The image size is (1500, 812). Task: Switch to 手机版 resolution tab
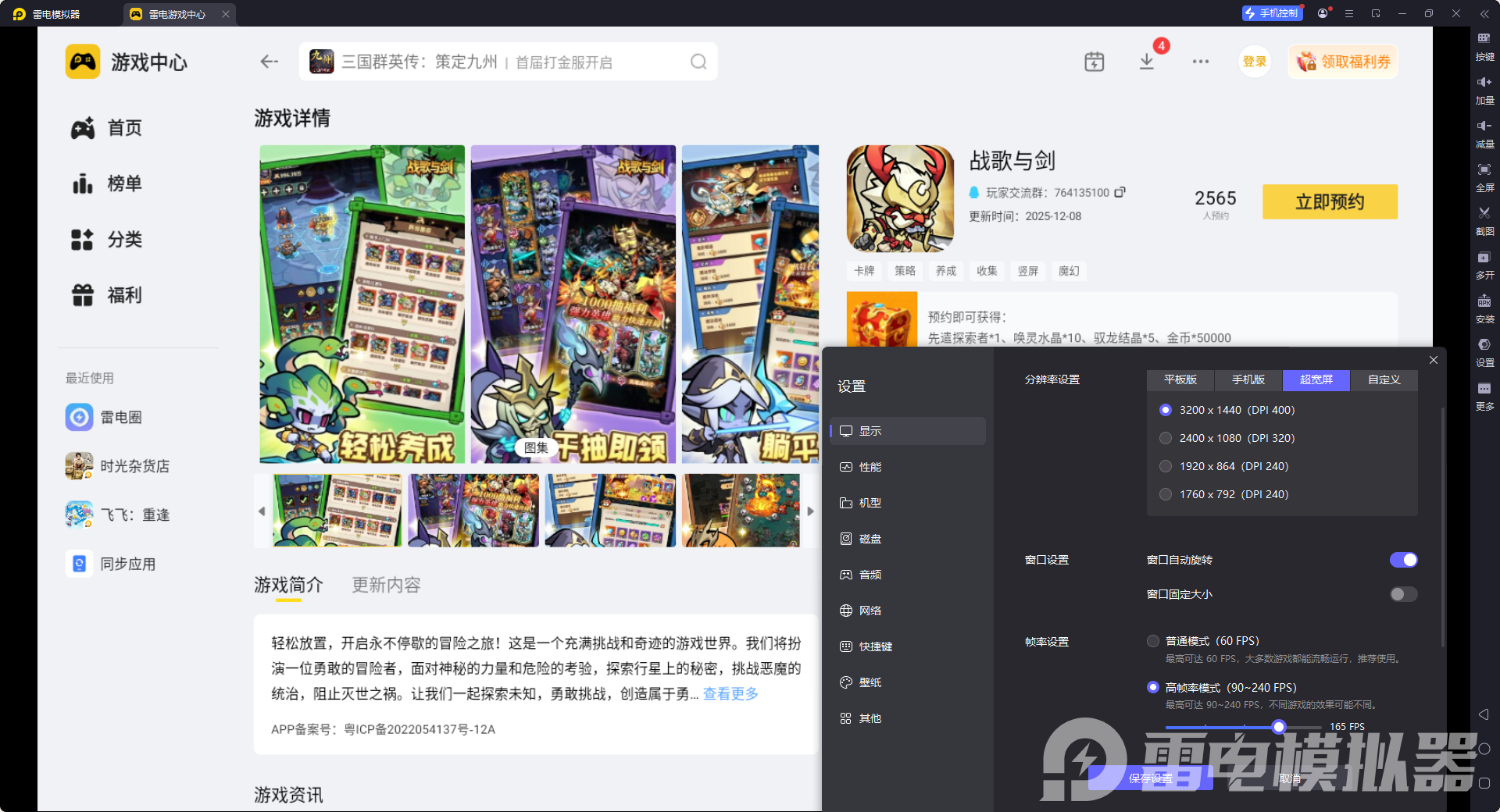point(1248,379)
